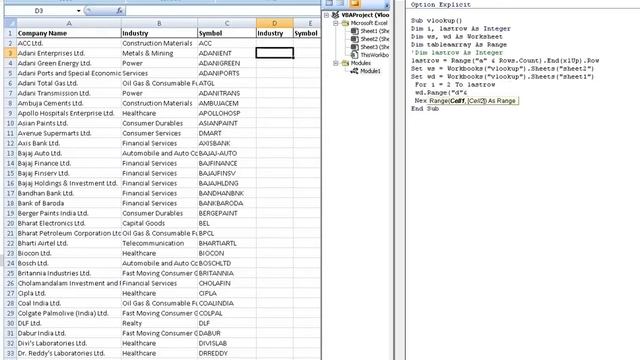The width and height of the screenshot is (640, 360).
Task: Click cell containing 'Bank of Baroda'
Action: coord(69,203)
